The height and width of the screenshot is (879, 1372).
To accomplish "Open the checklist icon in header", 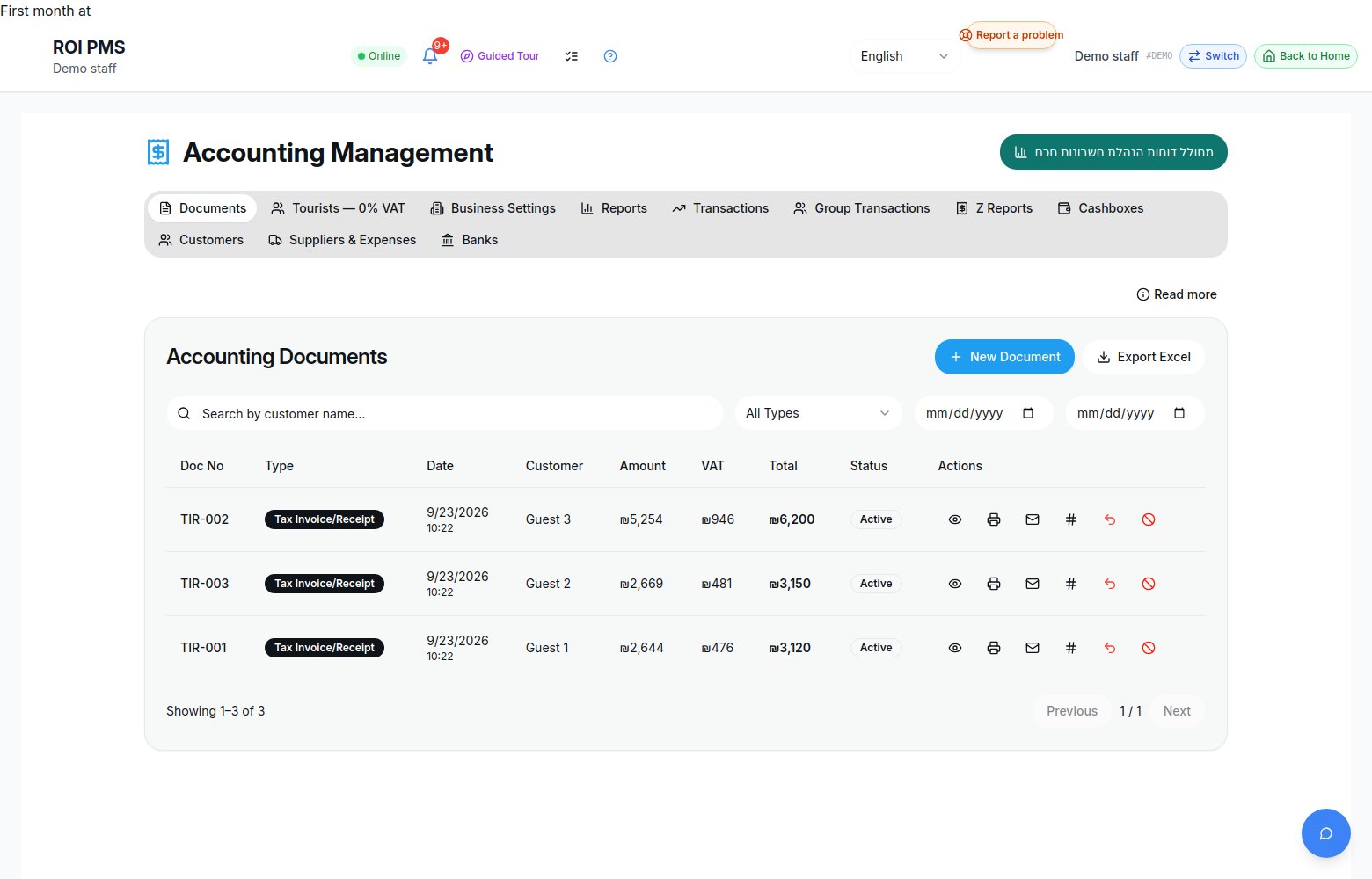I will (x=572, y=56).
